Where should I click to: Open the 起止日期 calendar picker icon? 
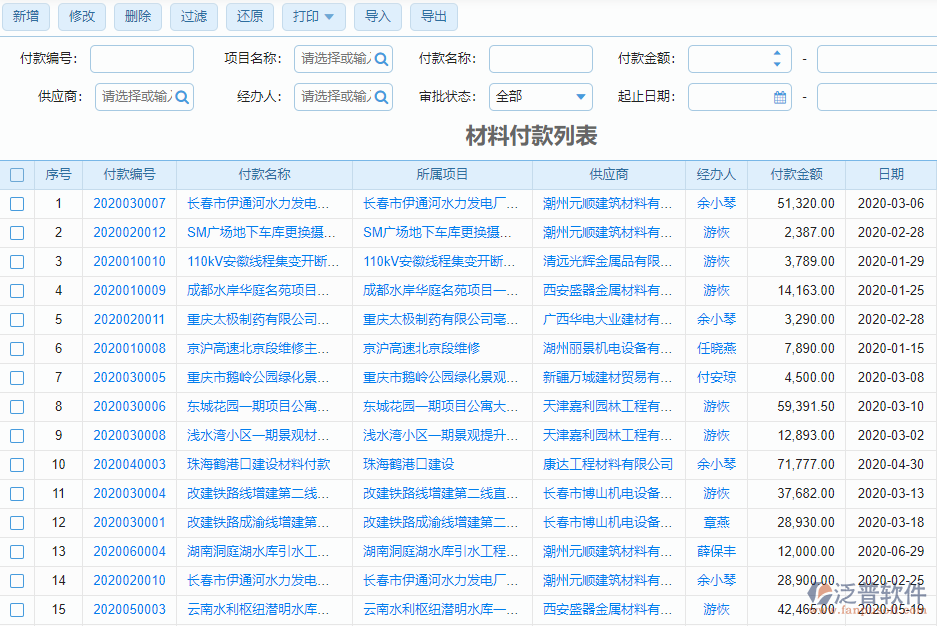pos(779,97)
